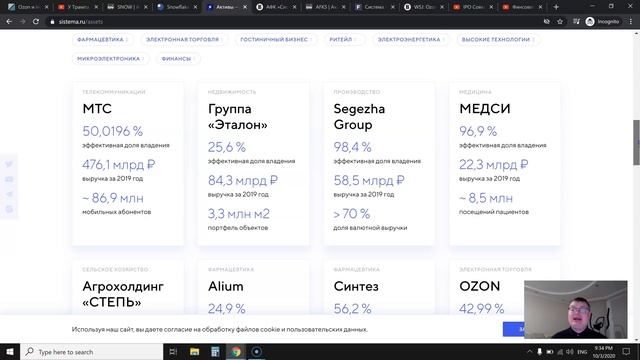The width and height of the screenshot is (640, 360).
Task: Click the greyed-out forward arrow
Action: coord(22,22)
